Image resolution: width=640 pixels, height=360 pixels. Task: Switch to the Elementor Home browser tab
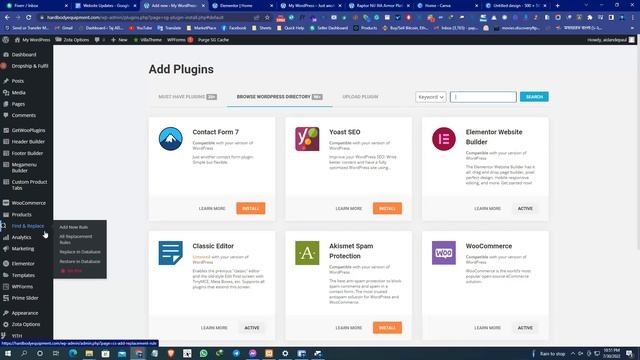[x=242, y=6]
